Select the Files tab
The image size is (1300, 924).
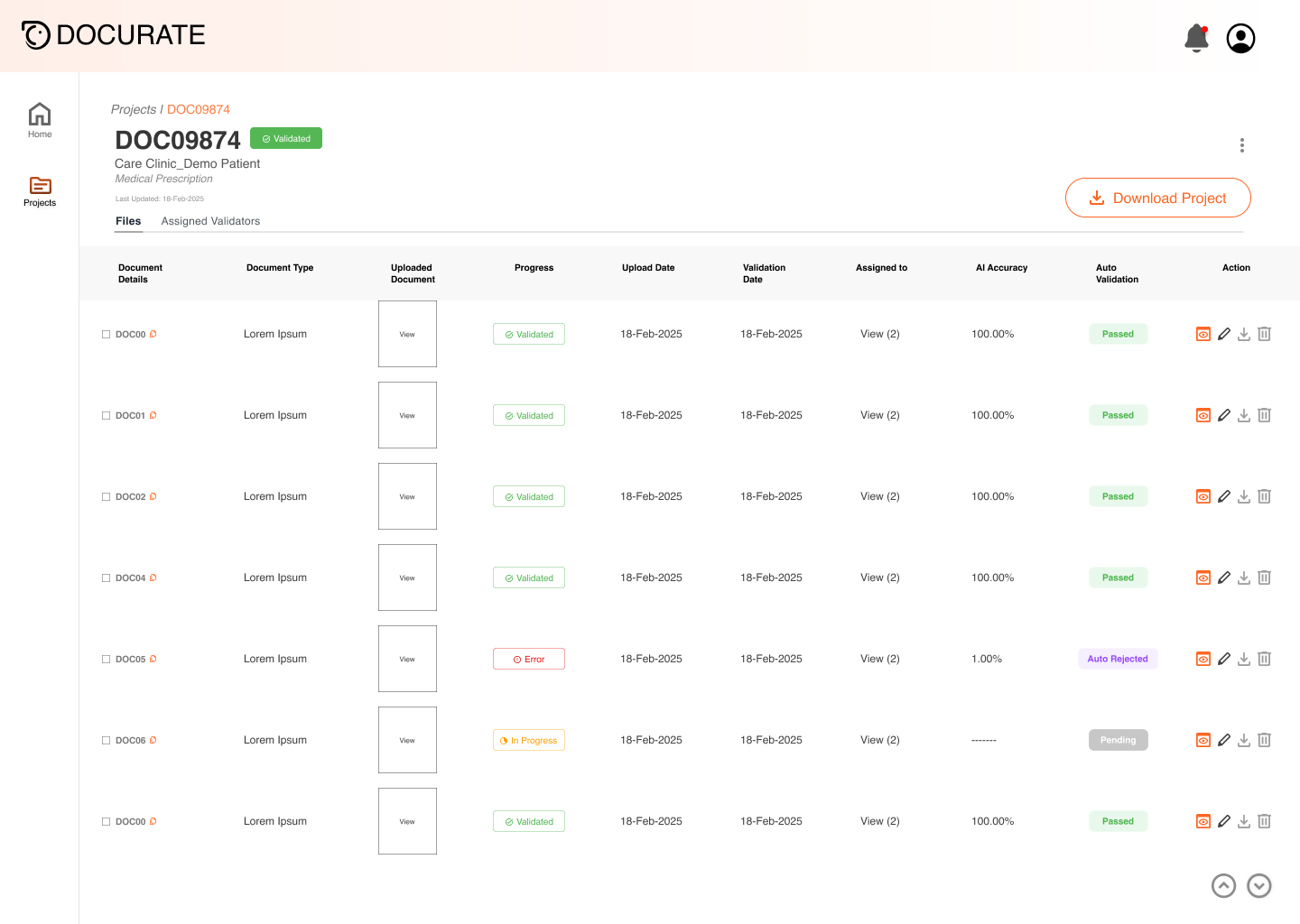coord(128,221)
